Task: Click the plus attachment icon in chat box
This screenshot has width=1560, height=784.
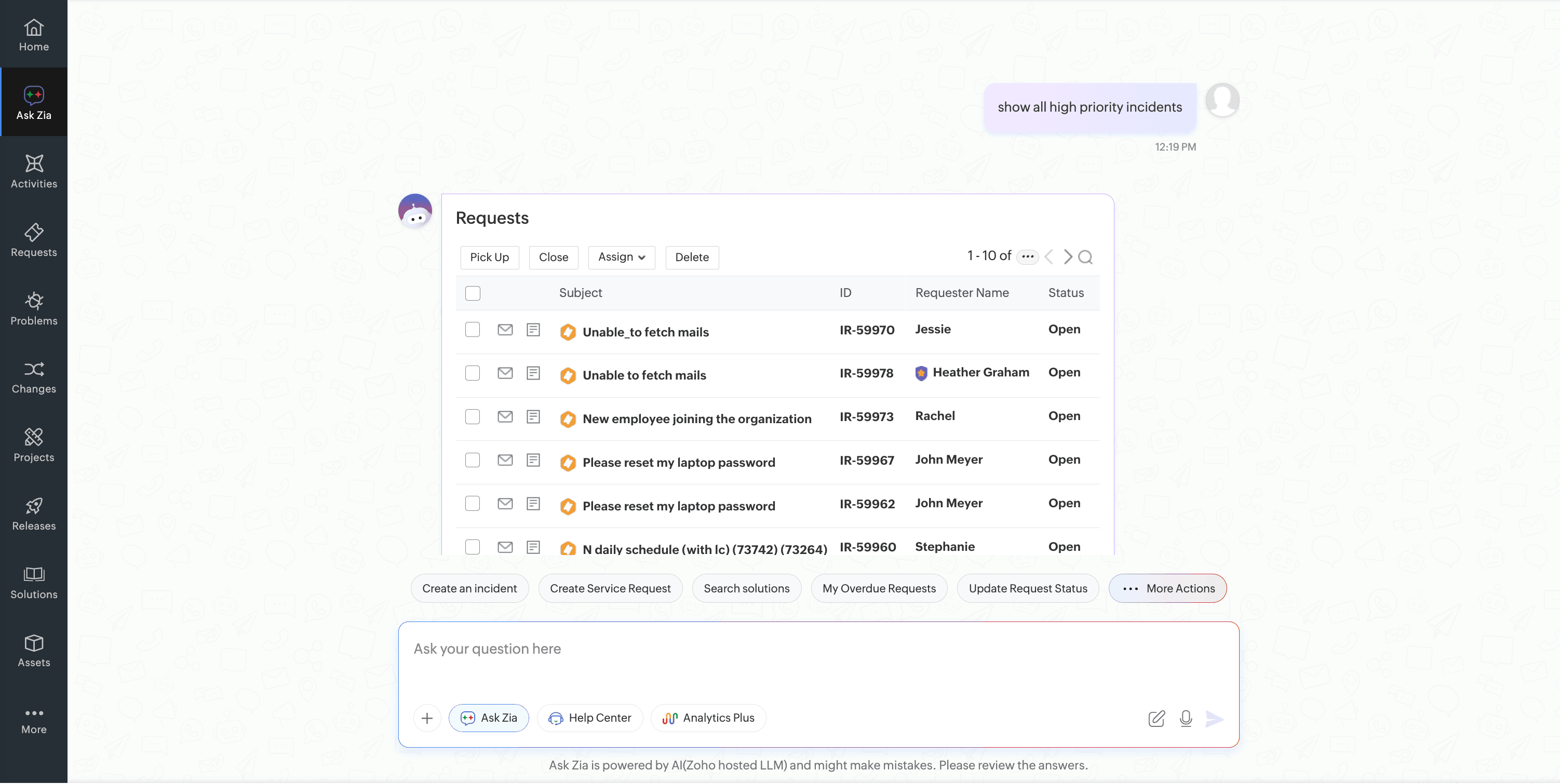Action: coord(427,718)
